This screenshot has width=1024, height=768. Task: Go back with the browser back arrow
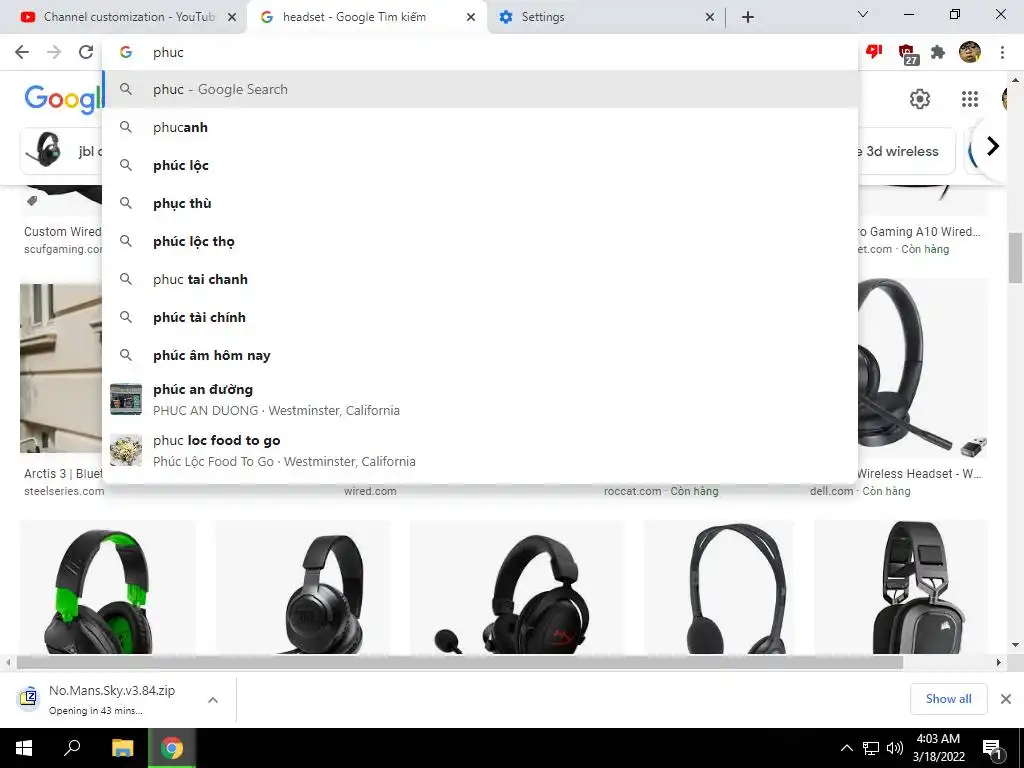[22, 52]
